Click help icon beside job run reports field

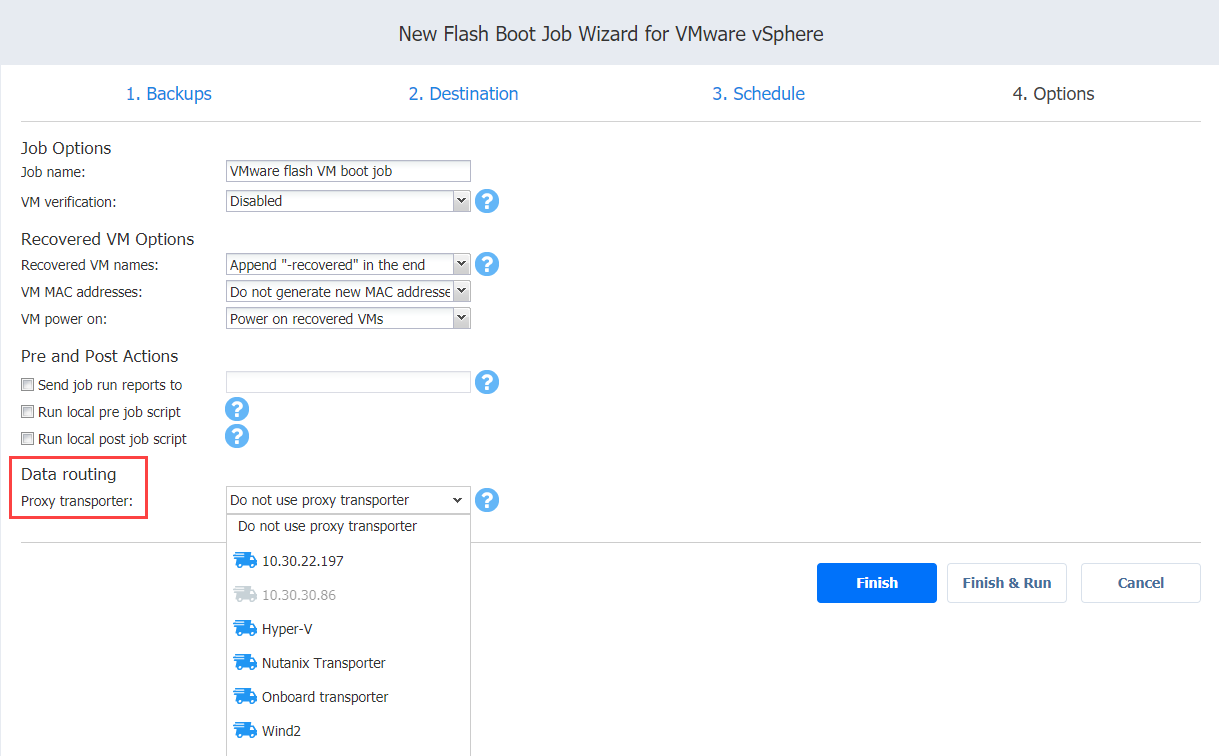(487, 382)
